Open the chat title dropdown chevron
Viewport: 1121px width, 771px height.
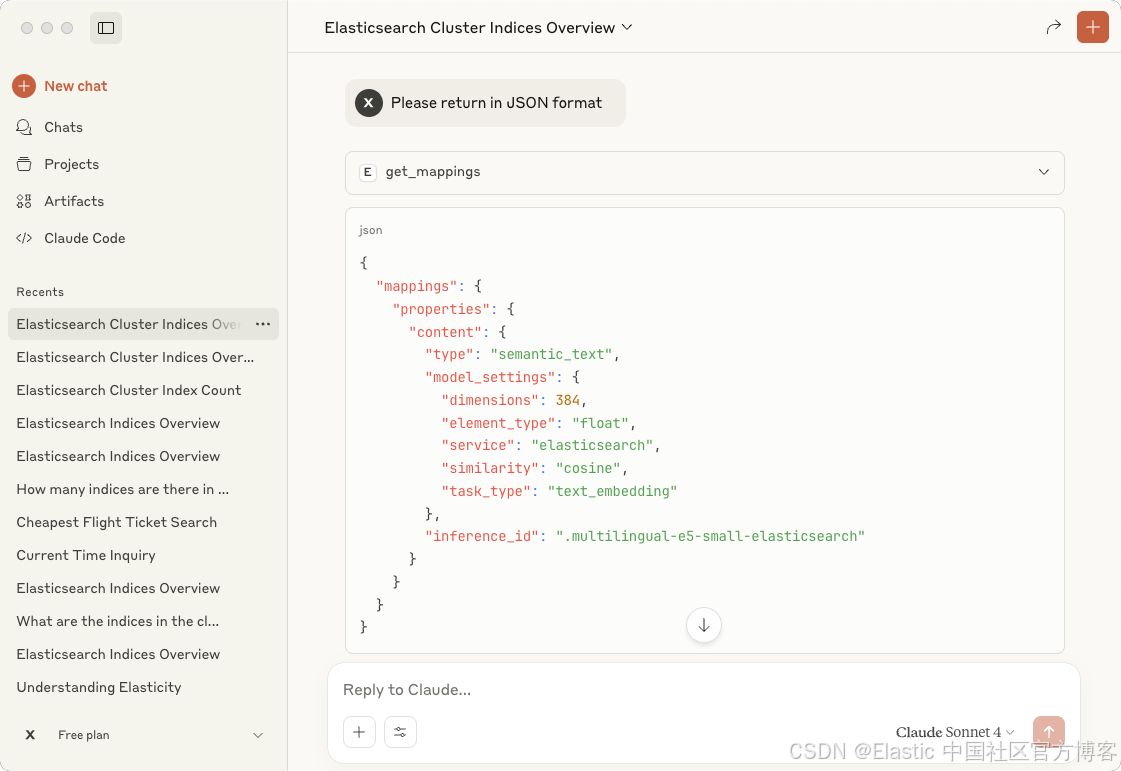(x=627, y=27)
